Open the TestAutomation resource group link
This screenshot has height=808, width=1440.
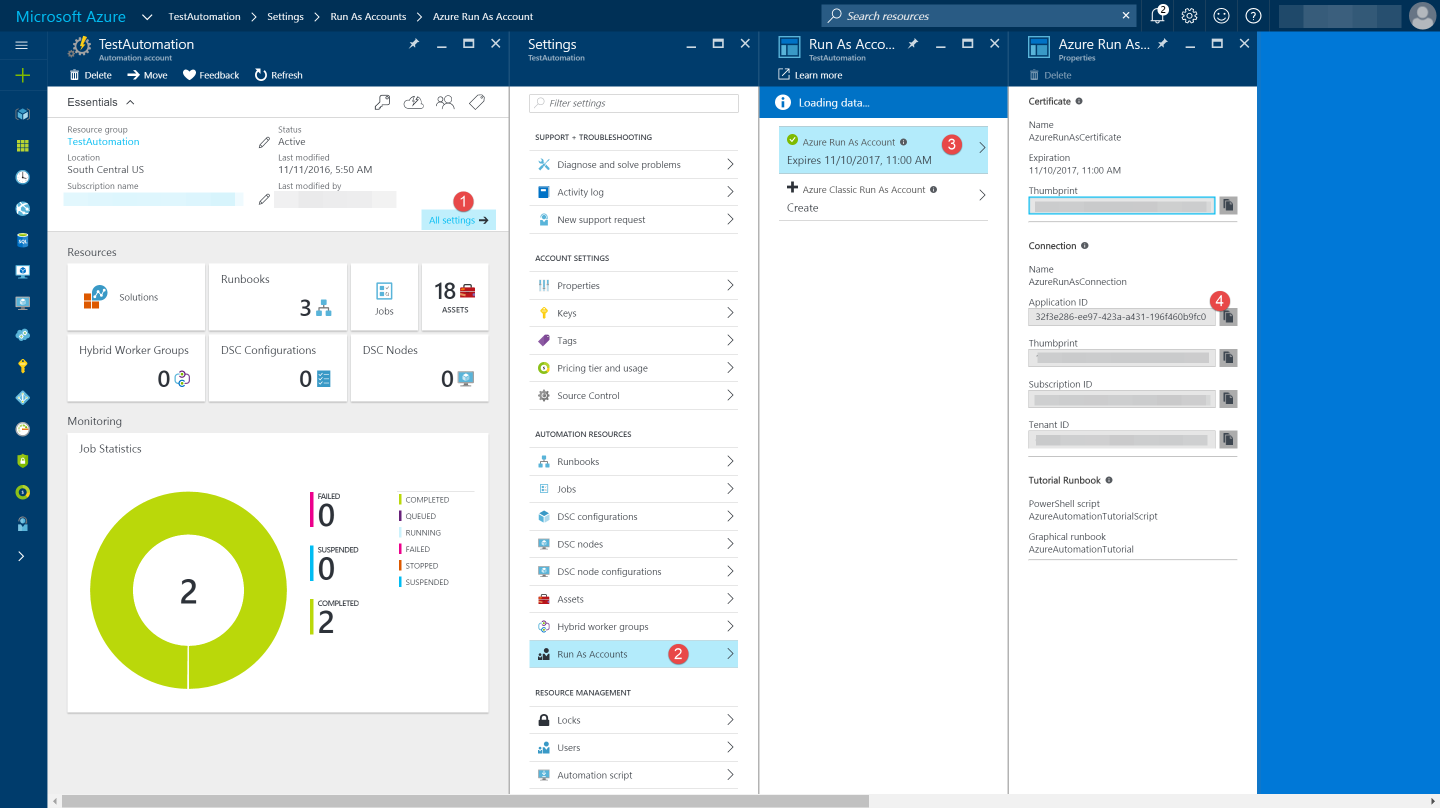coord(103,142)
